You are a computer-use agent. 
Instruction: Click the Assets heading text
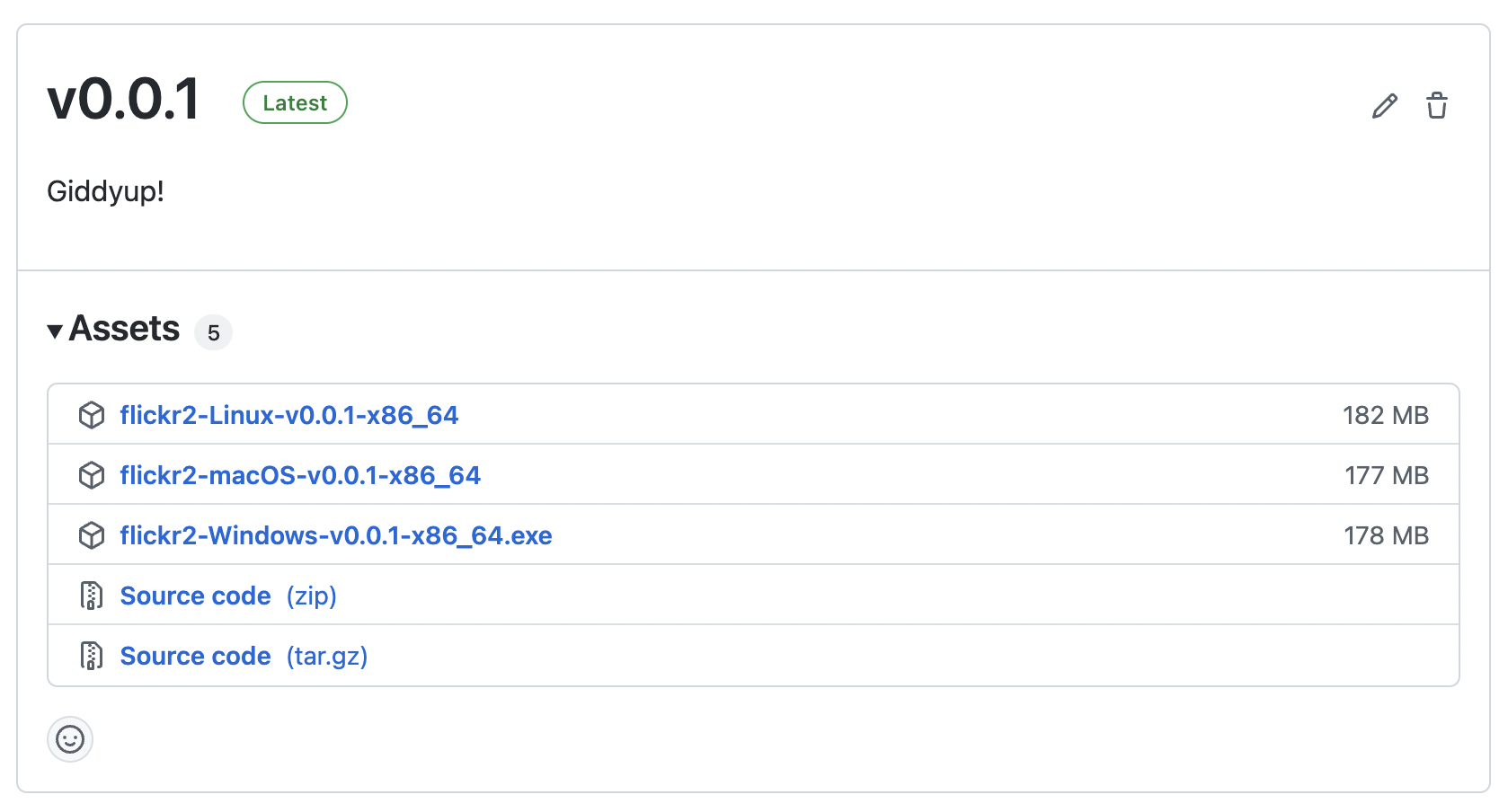point(125,329)
